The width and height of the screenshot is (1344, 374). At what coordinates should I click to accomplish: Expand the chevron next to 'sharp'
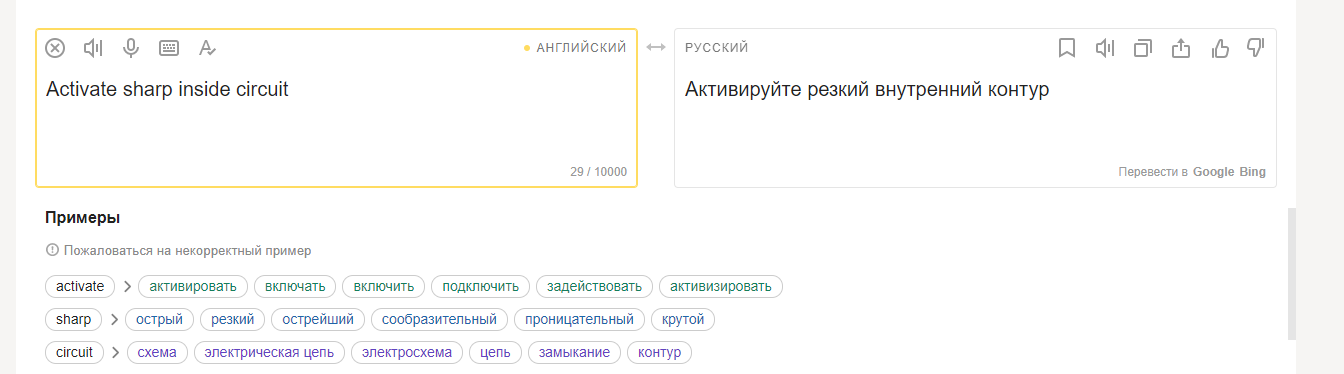click(114, 319)
